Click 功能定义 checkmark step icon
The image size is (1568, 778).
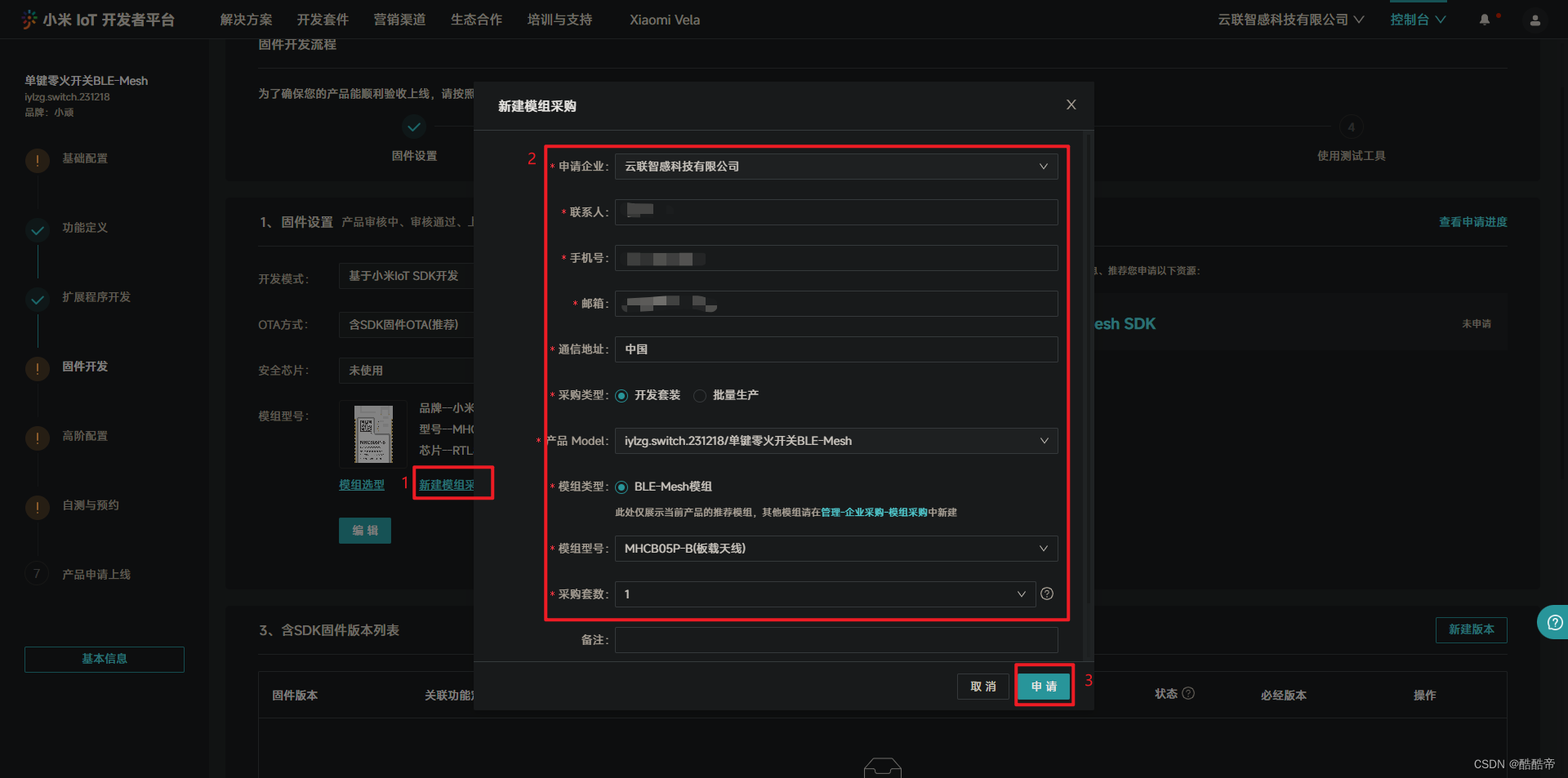pos(38,230)
